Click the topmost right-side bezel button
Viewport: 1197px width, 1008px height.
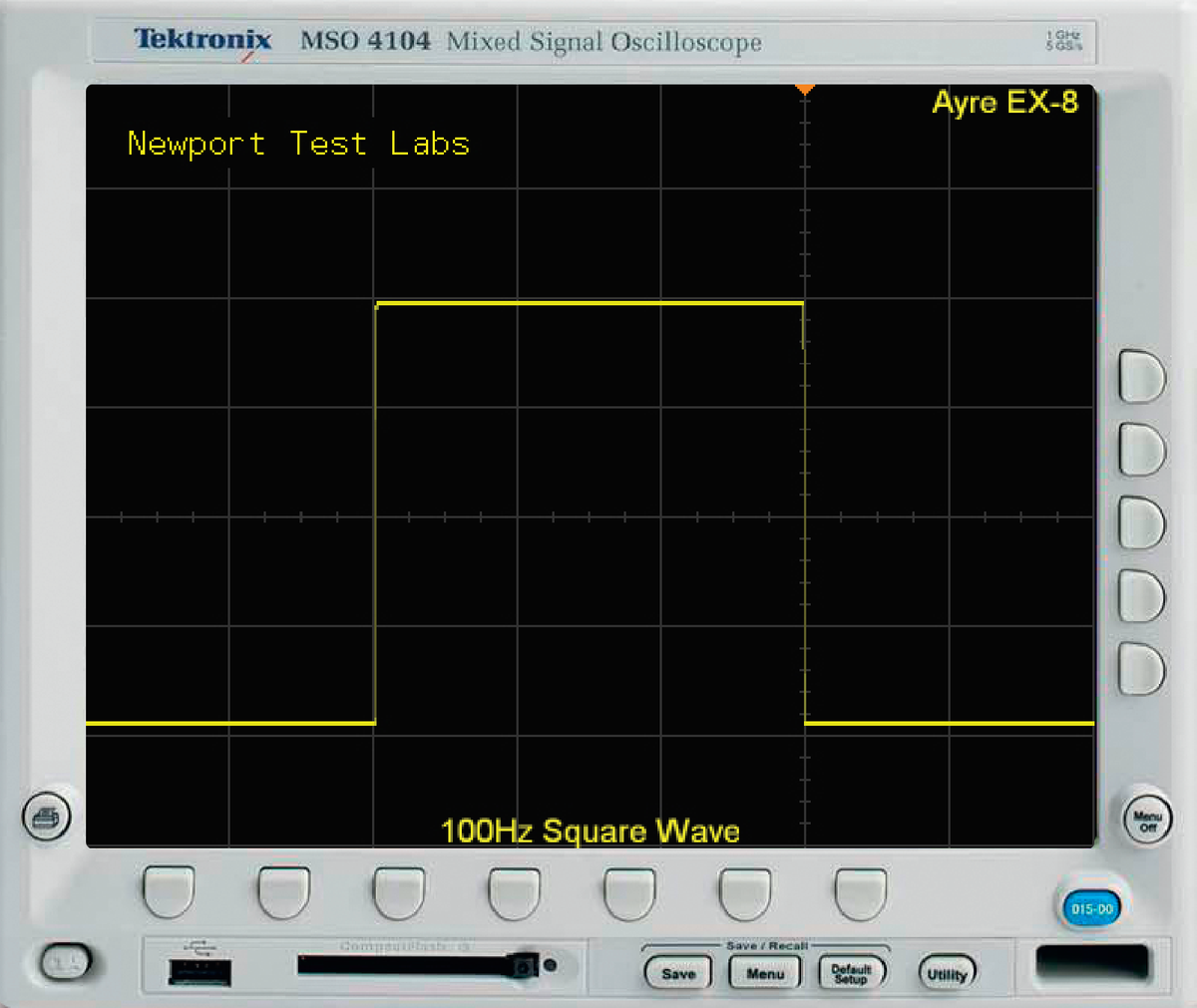click(1141, 376)
